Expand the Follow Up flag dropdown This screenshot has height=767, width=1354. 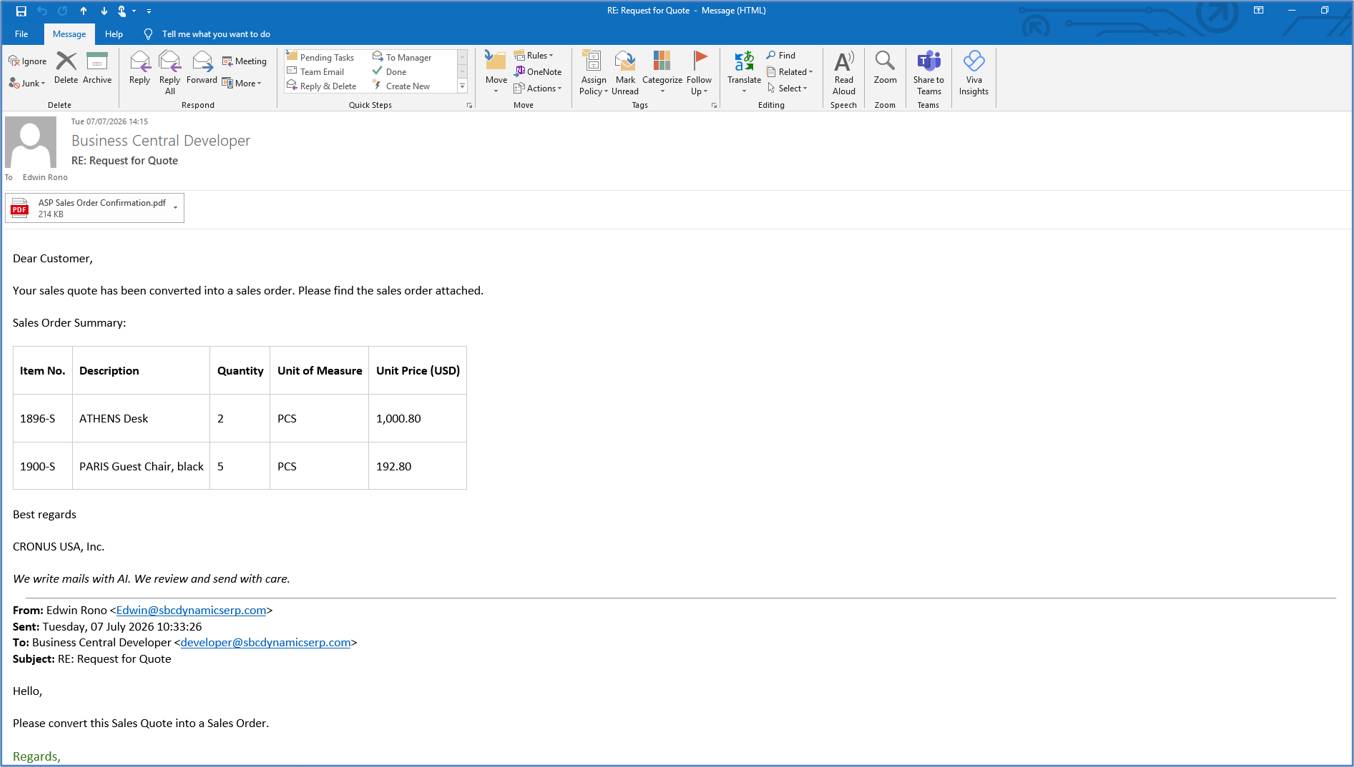699,72
